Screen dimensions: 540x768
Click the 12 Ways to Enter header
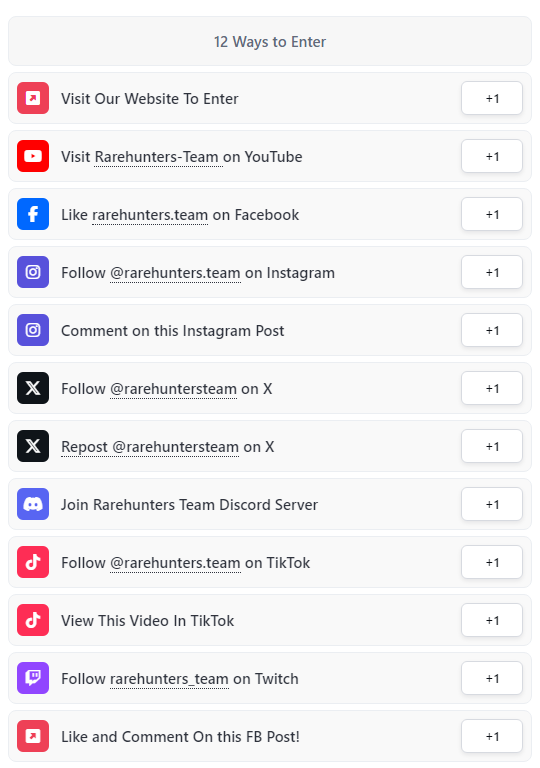pyautogui.click(x=270, y=42)
